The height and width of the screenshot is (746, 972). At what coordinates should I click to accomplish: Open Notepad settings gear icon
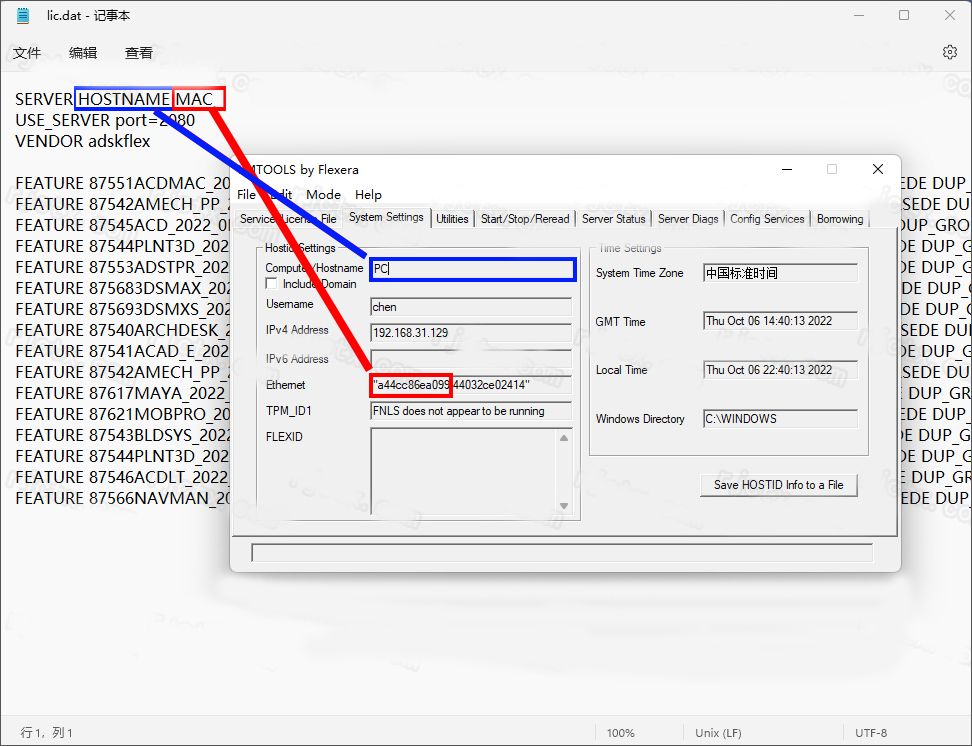(950, 52)
